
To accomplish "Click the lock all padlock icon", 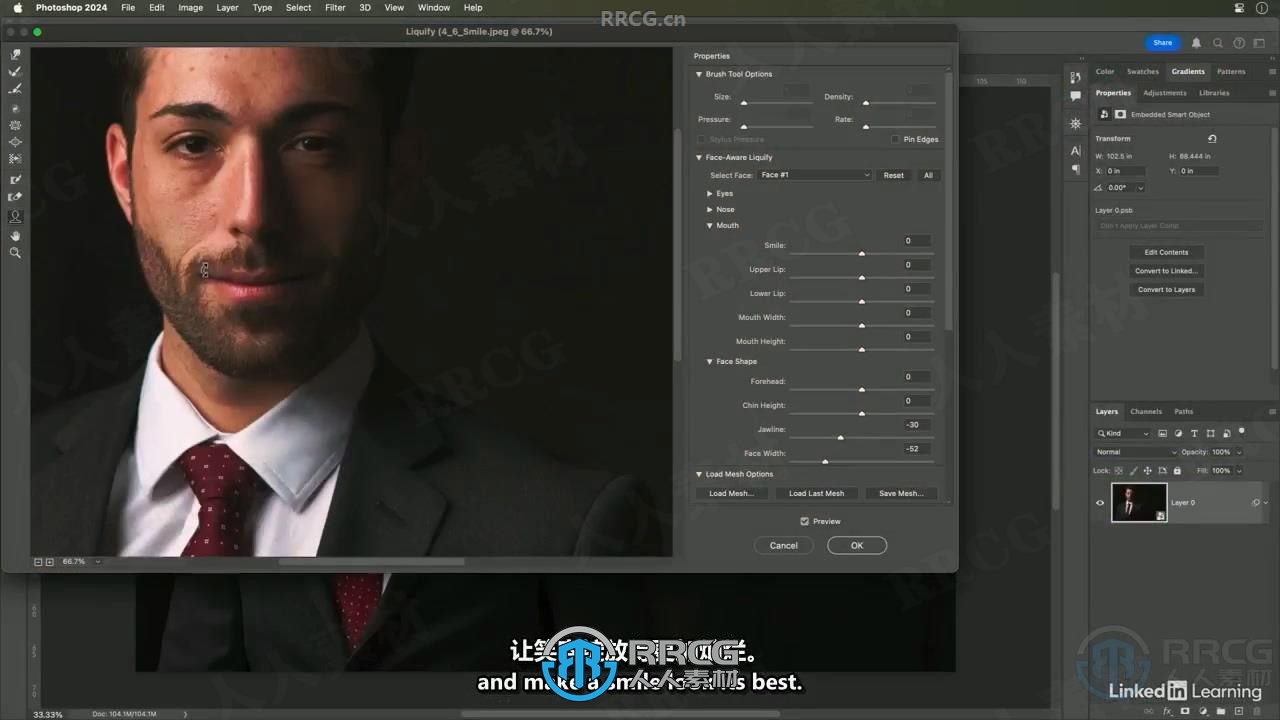I will pyautogui.click(x=1176, y=470).
